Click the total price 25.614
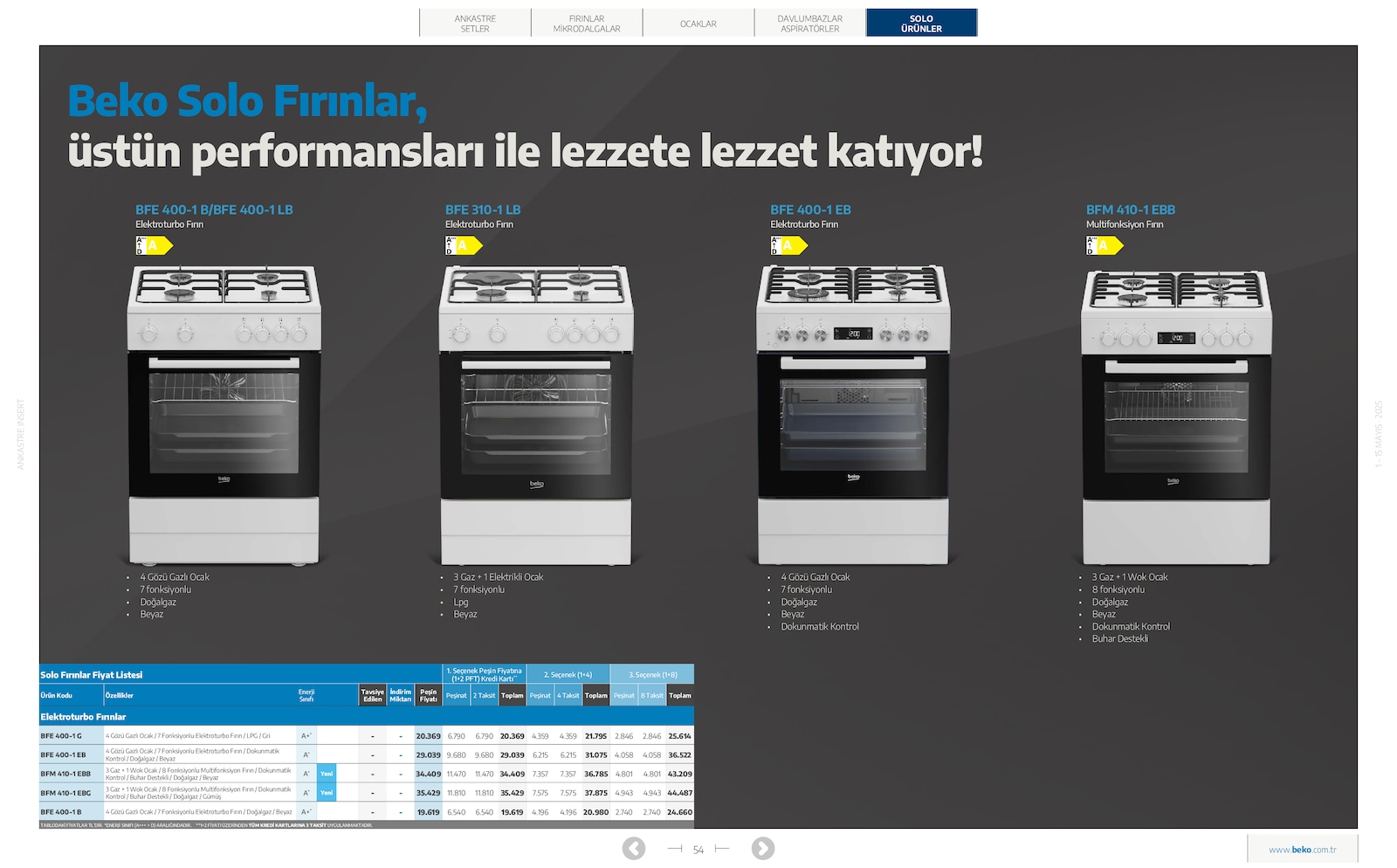 point(680,736)
